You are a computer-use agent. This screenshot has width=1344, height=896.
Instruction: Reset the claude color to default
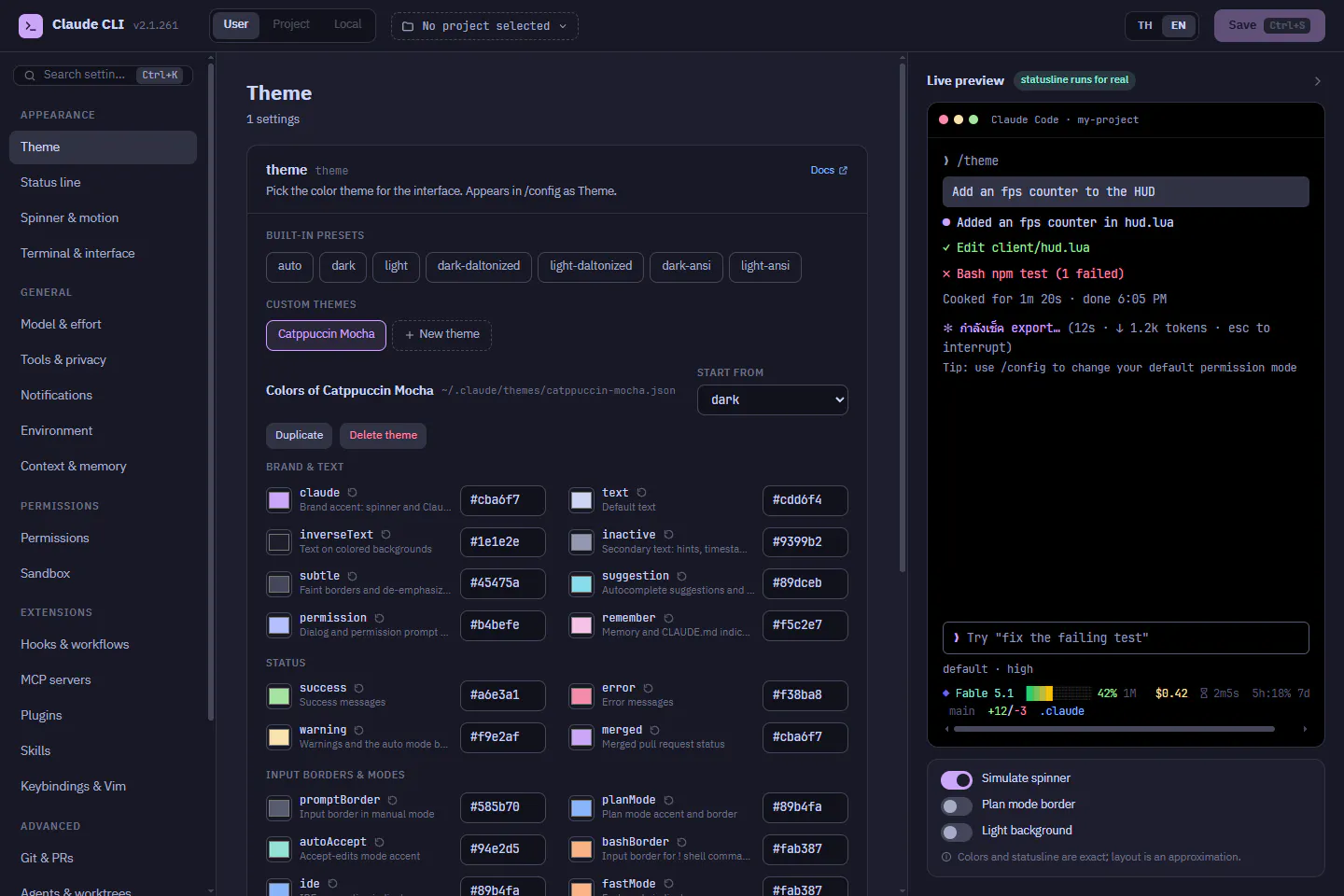click(353, 493)
